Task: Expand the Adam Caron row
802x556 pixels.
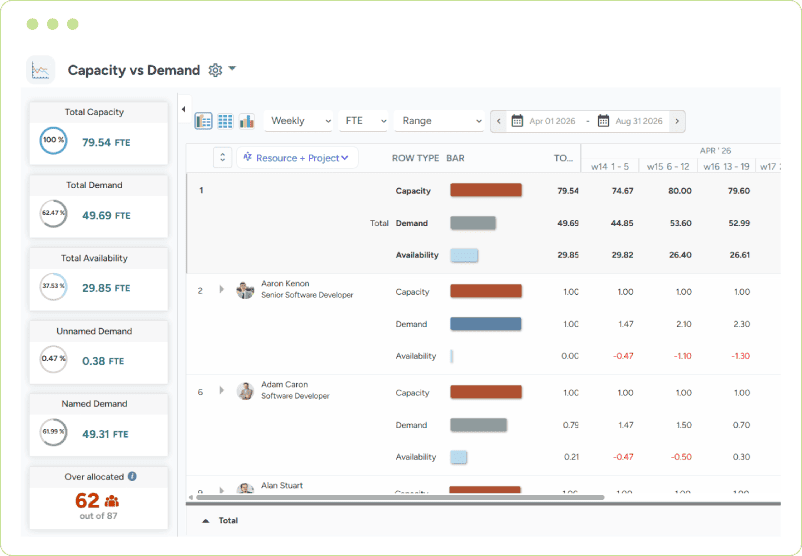Action: click(x=221, y=390)
